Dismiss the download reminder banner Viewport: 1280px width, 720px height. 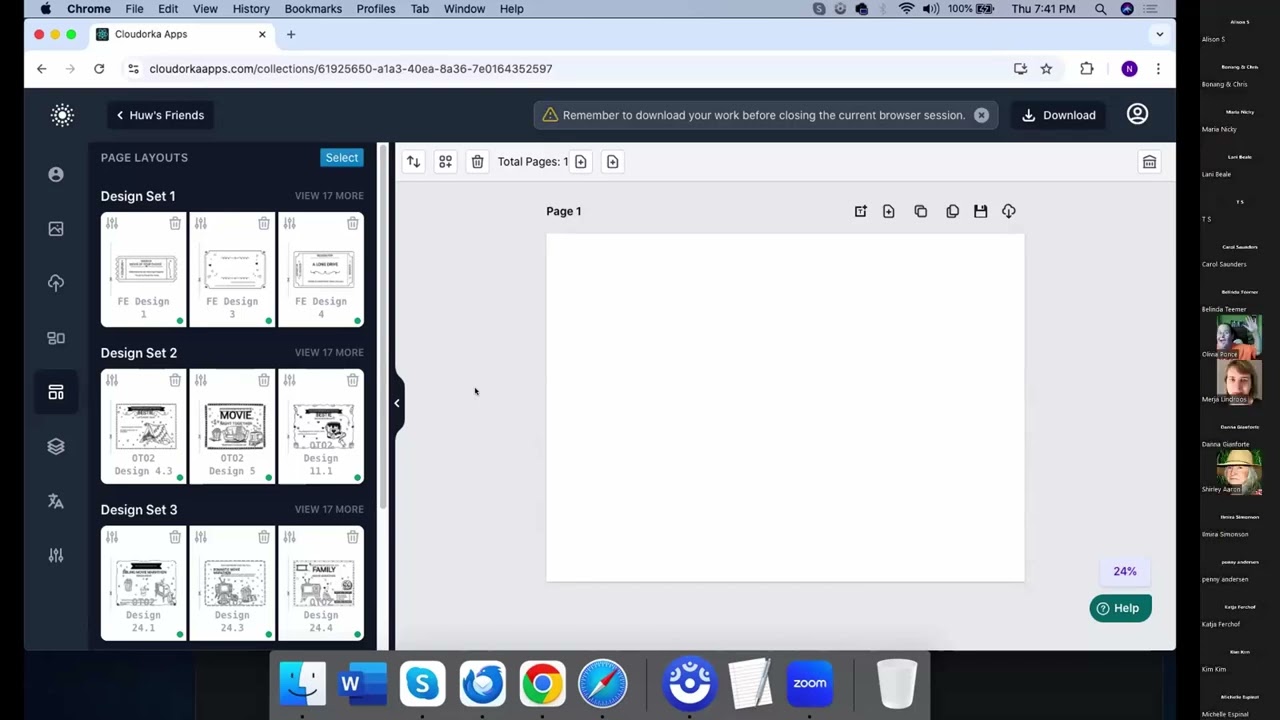(981, 115)
